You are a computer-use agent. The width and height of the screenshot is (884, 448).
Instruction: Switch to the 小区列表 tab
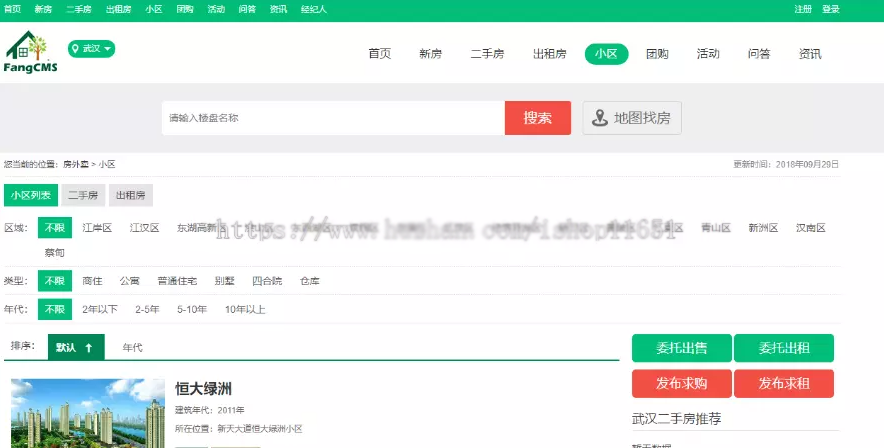click(x=31, y=195)
